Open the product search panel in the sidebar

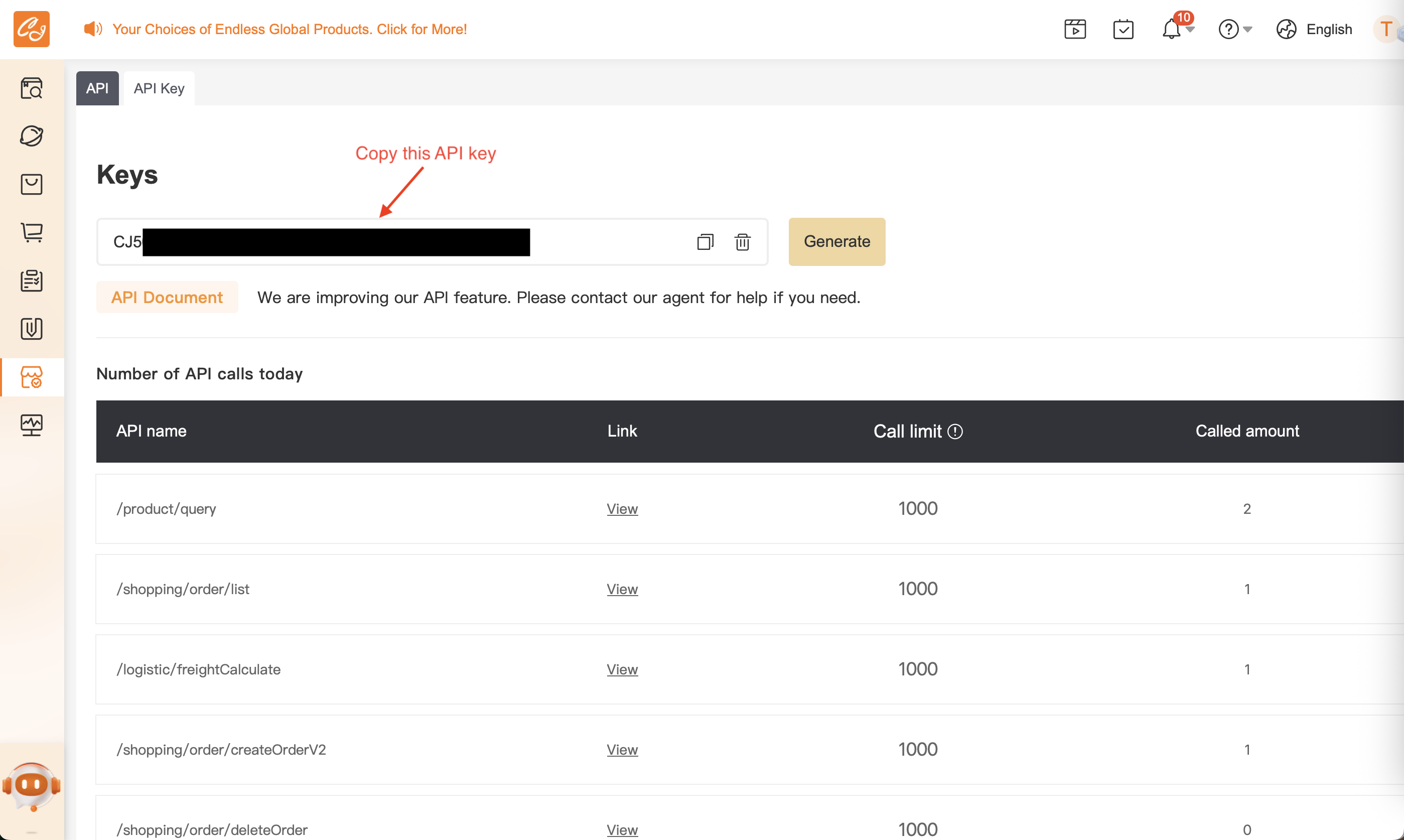click(x=31, y=88)
